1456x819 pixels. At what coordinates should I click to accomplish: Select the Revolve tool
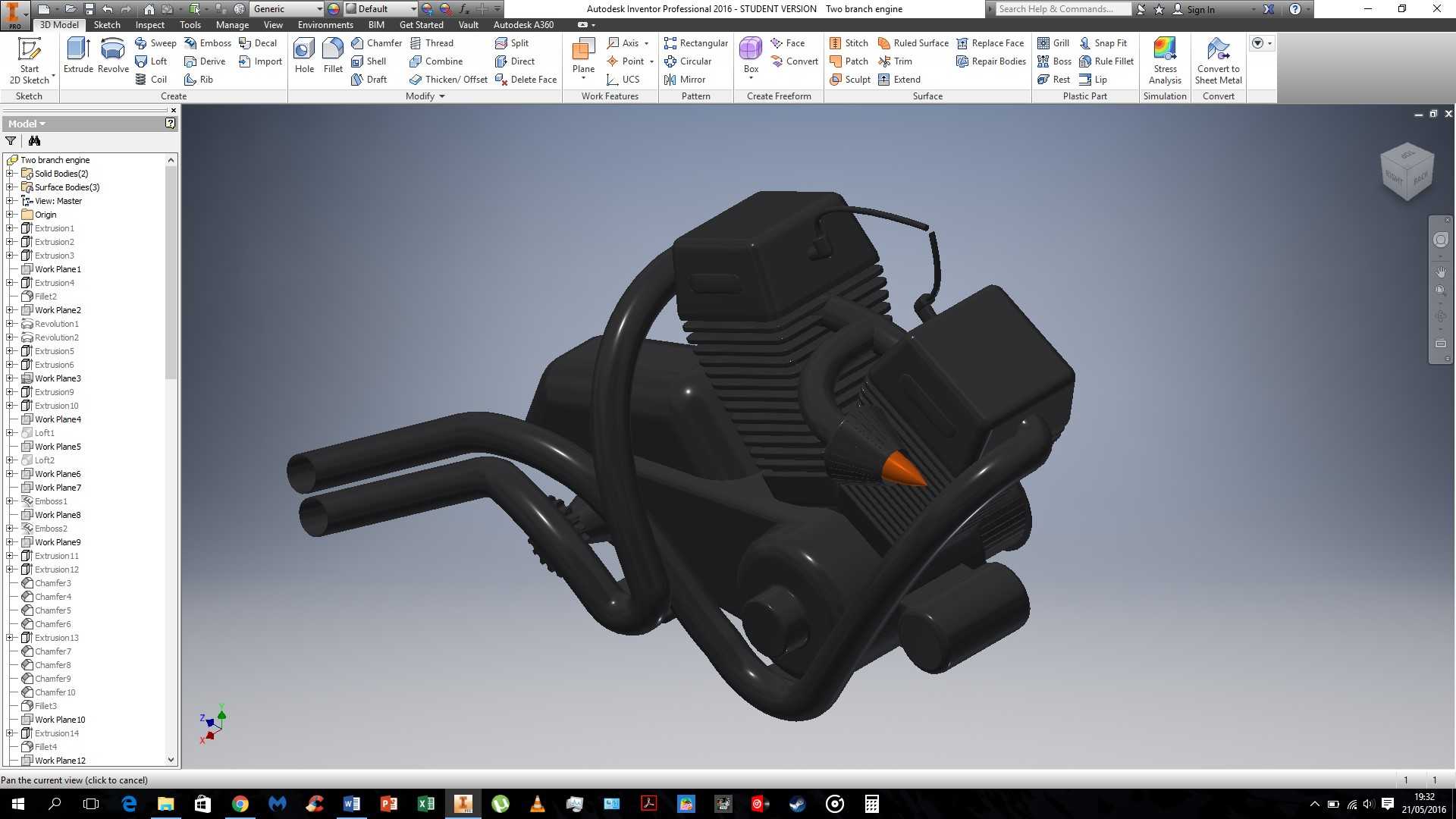[113, 55]
